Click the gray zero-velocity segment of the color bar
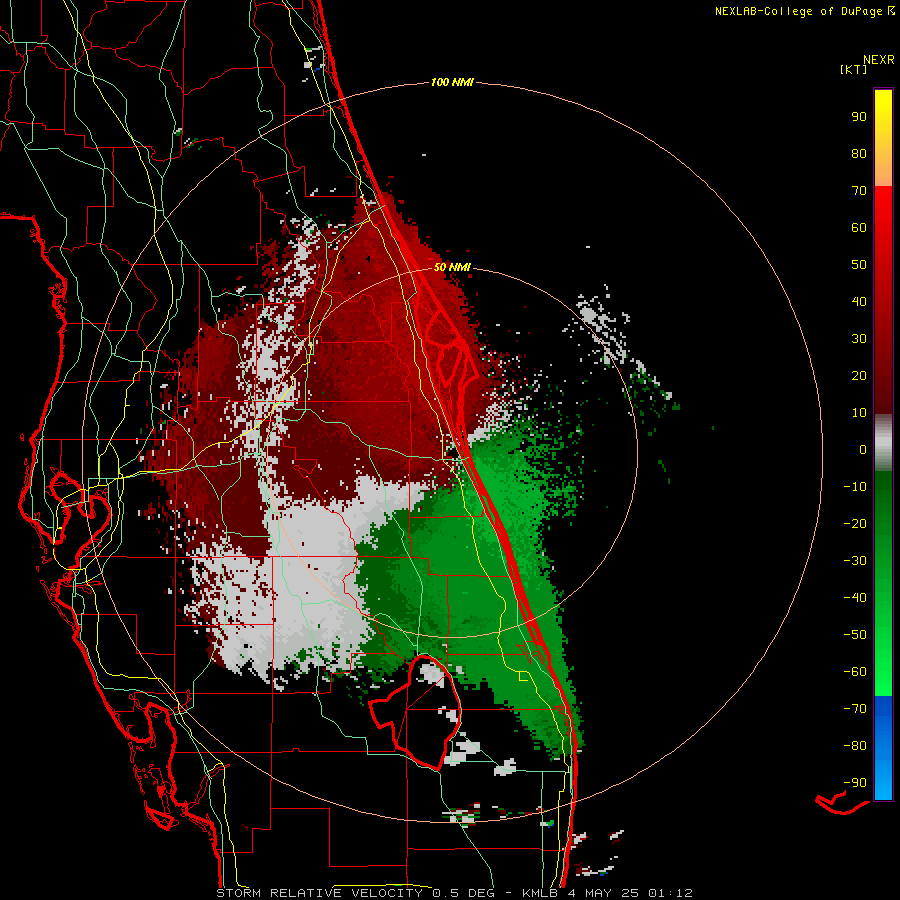This screenshot has height=900, width=900. (x=883, y=443)
